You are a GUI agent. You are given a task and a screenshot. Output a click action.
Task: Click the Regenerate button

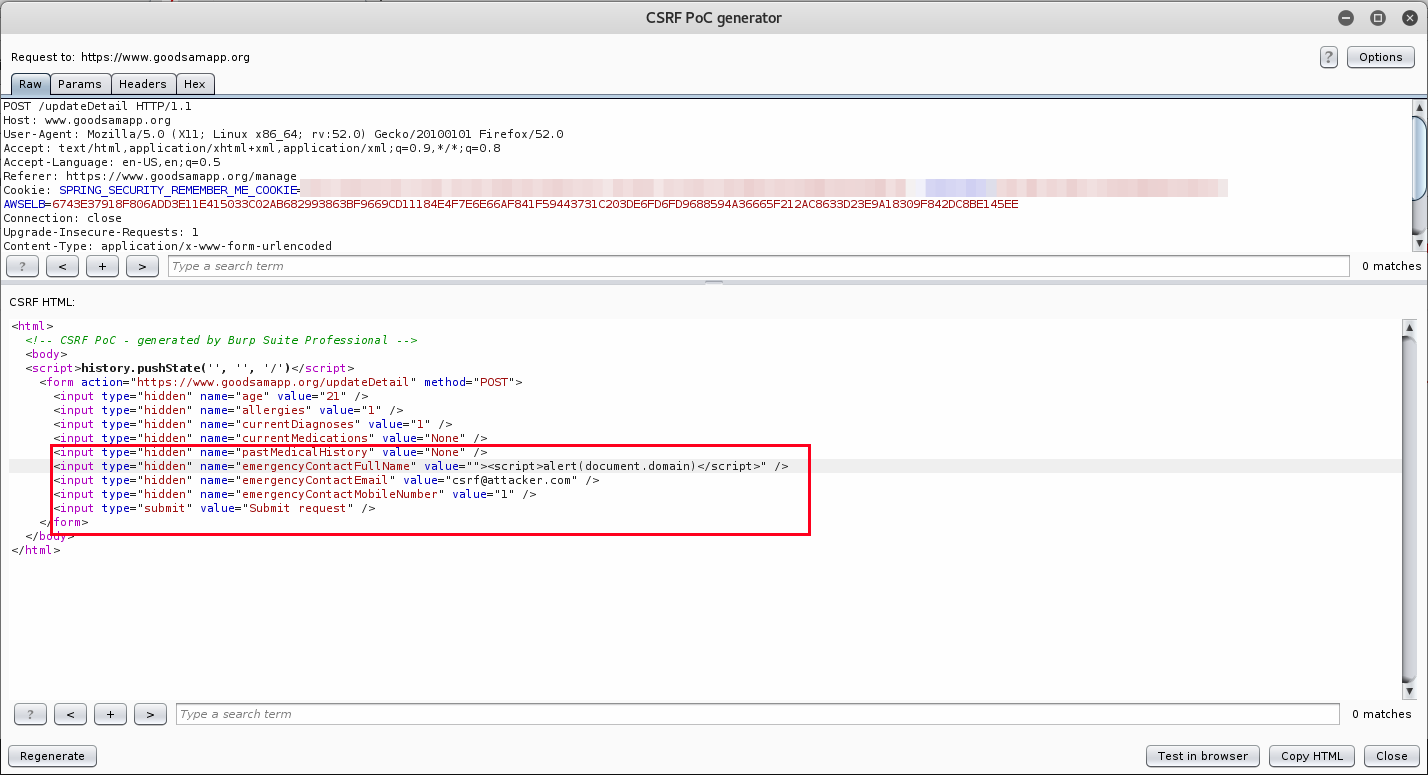[52, 756]
